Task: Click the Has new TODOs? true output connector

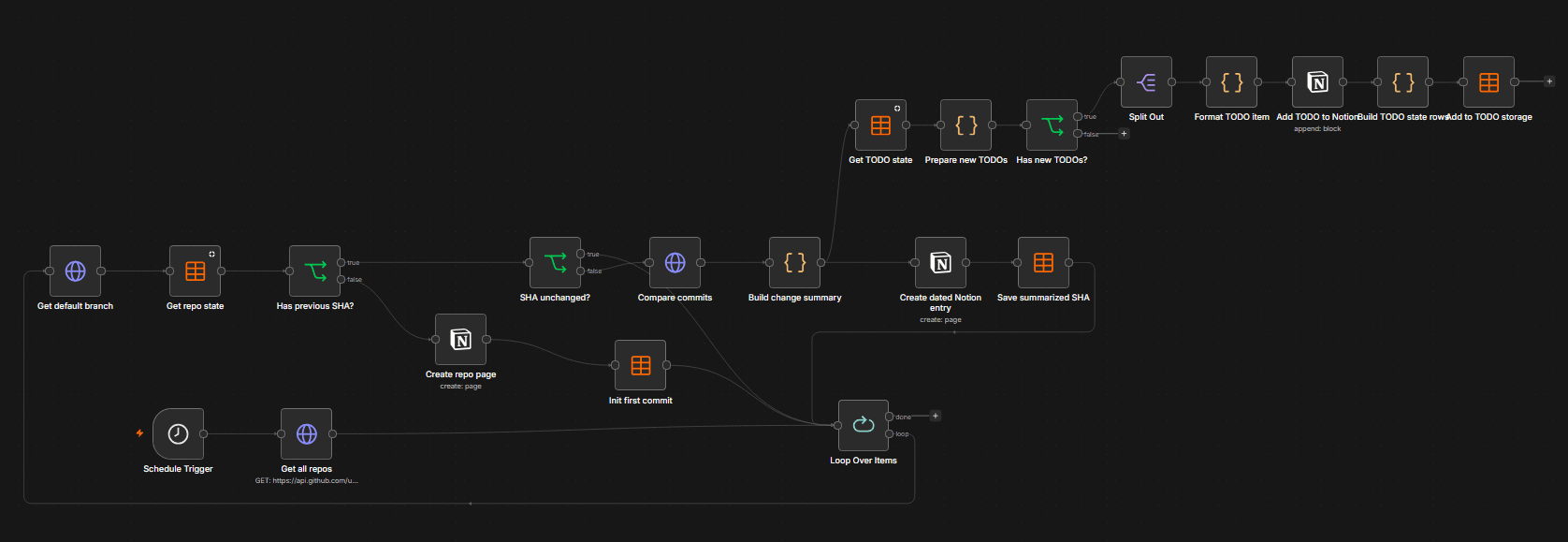Action: click(1078, 116)
